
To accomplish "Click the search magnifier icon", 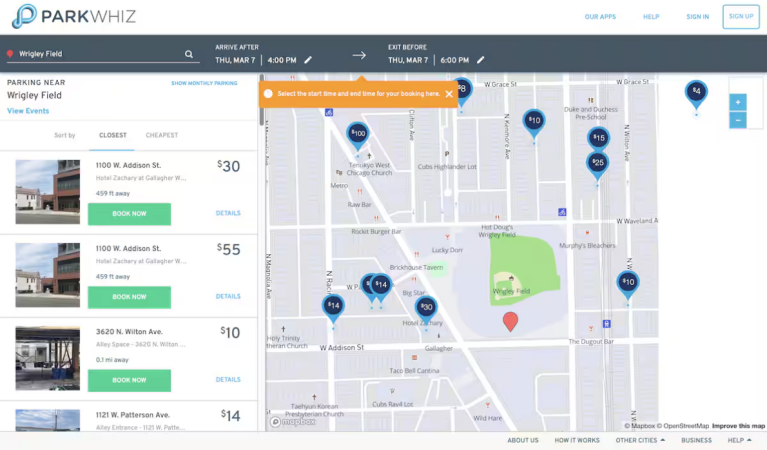I will [x=189, y=54].
